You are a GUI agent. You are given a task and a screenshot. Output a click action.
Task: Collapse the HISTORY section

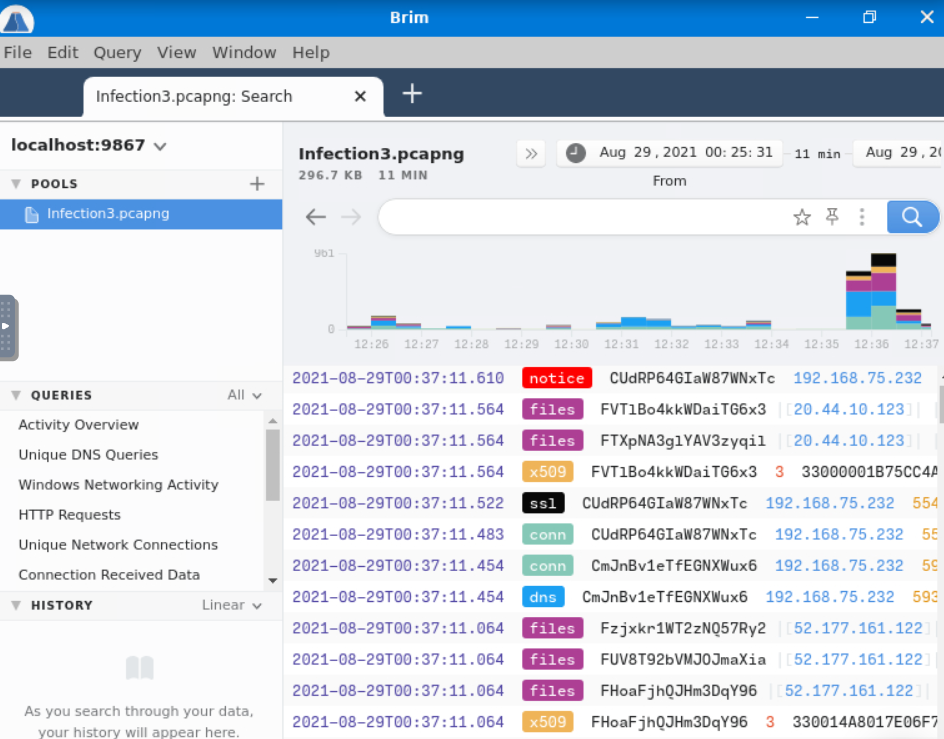tap(16, 605)
